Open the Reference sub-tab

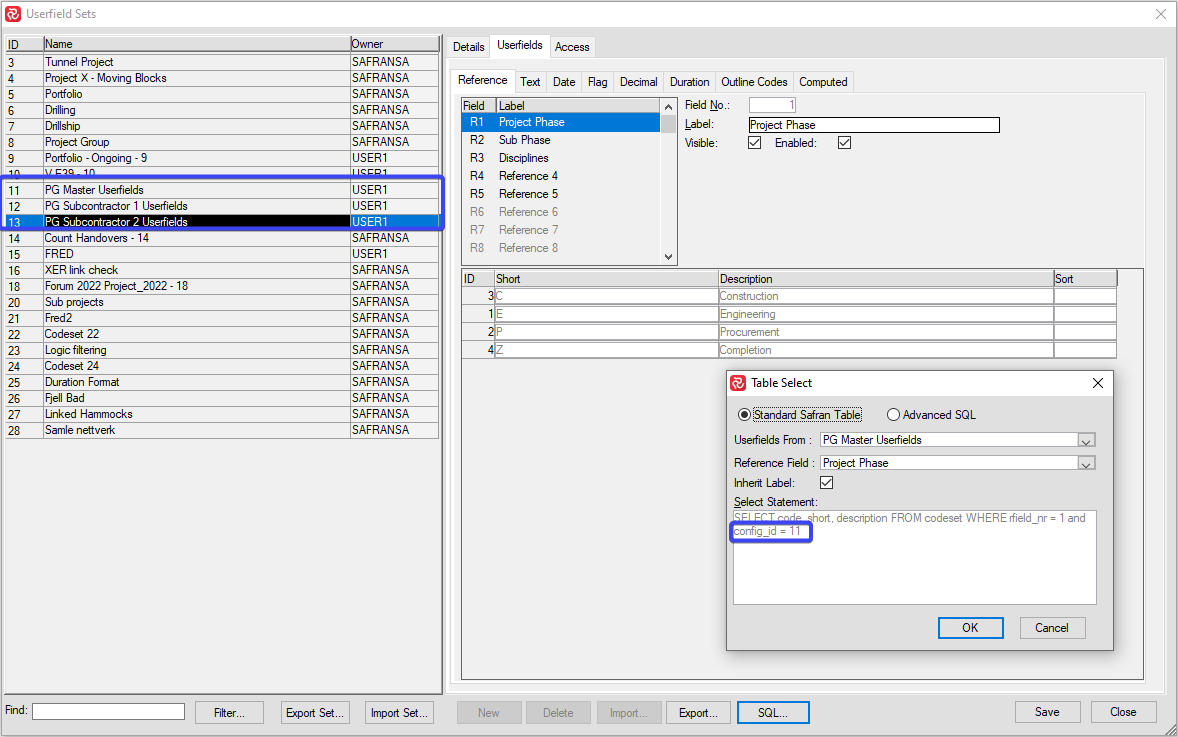(x=482, y=80)
